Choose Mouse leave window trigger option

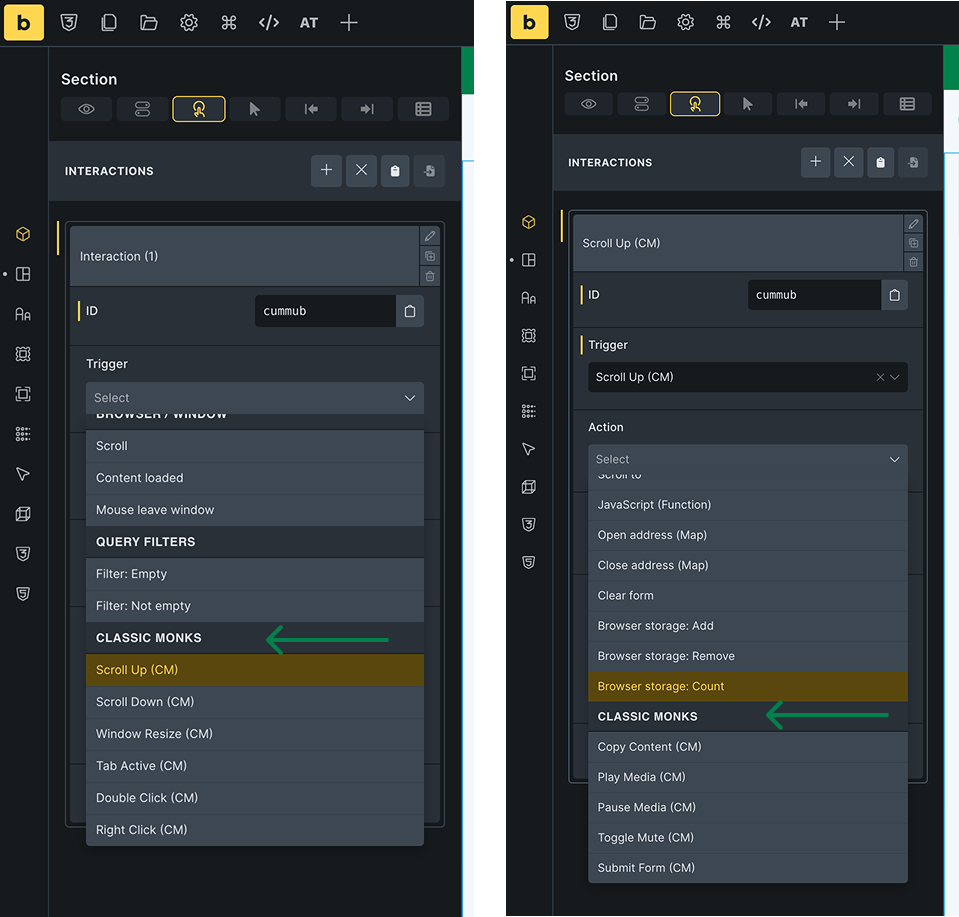coord(254,510)
